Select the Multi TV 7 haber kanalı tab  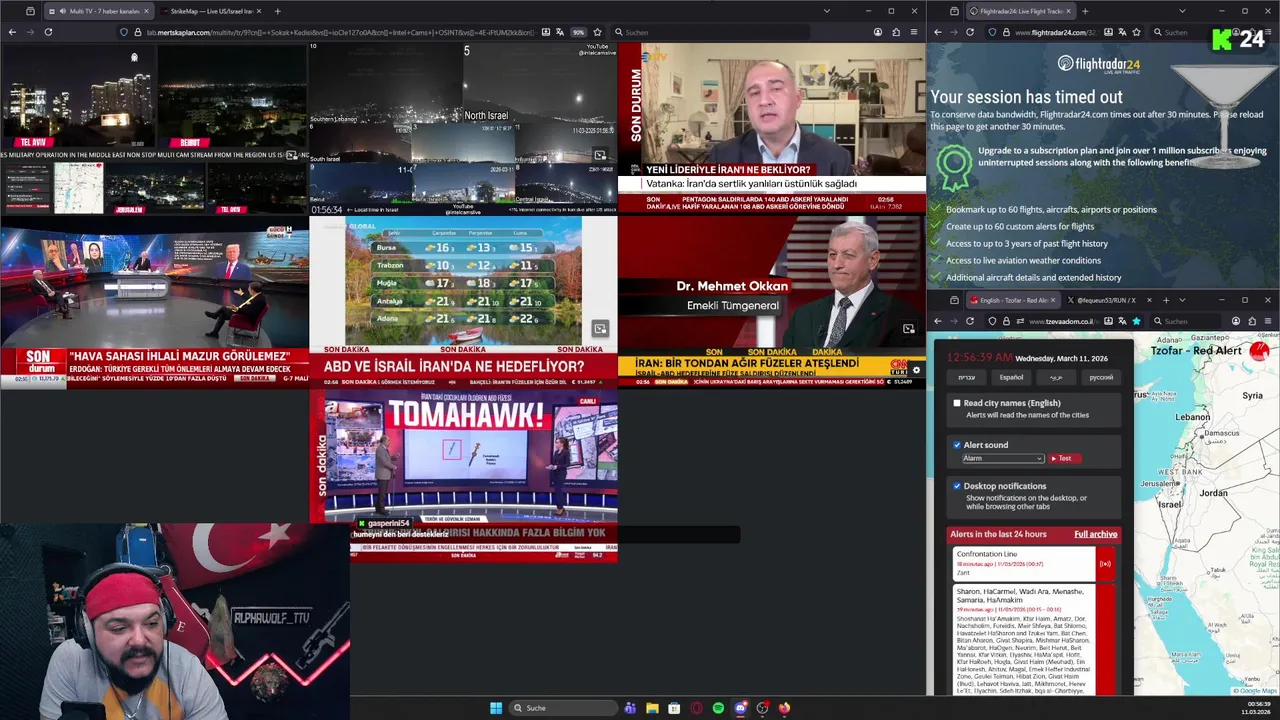(x=97, y=11)
